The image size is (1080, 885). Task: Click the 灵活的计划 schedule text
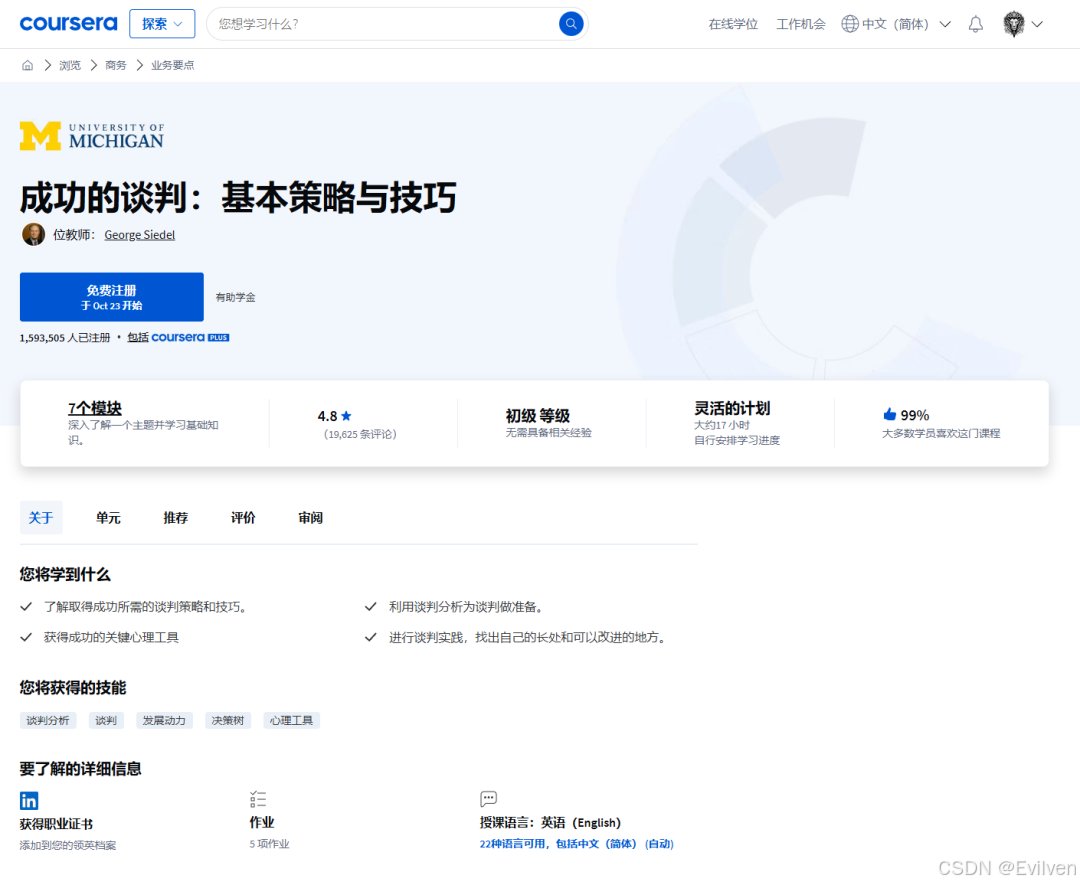point(731,408)
